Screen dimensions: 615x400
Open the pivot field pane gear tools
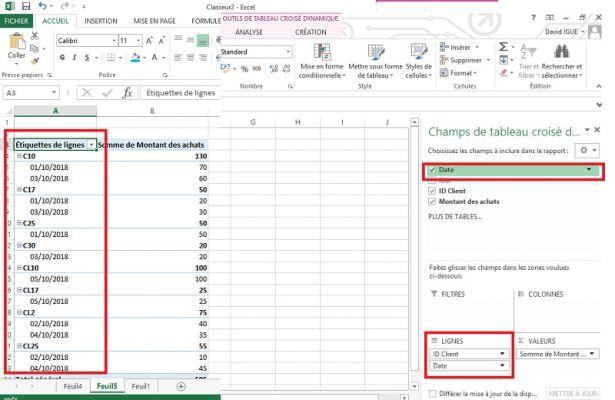point(586,151)
